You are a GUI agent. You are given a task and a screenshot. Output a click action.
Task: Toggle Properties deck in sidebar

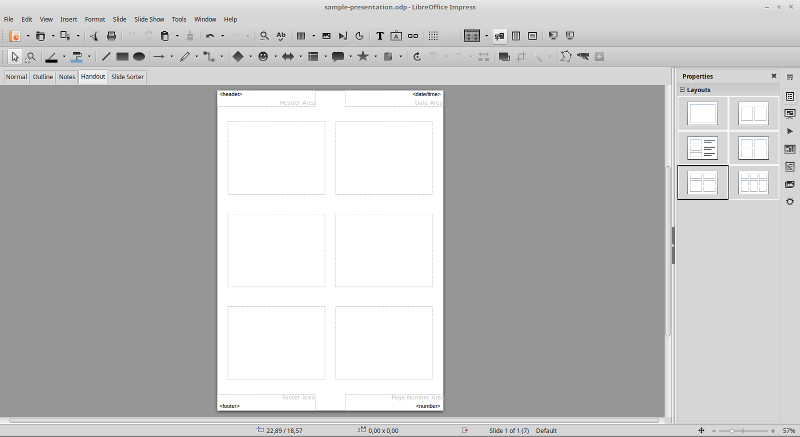[790, 96]
